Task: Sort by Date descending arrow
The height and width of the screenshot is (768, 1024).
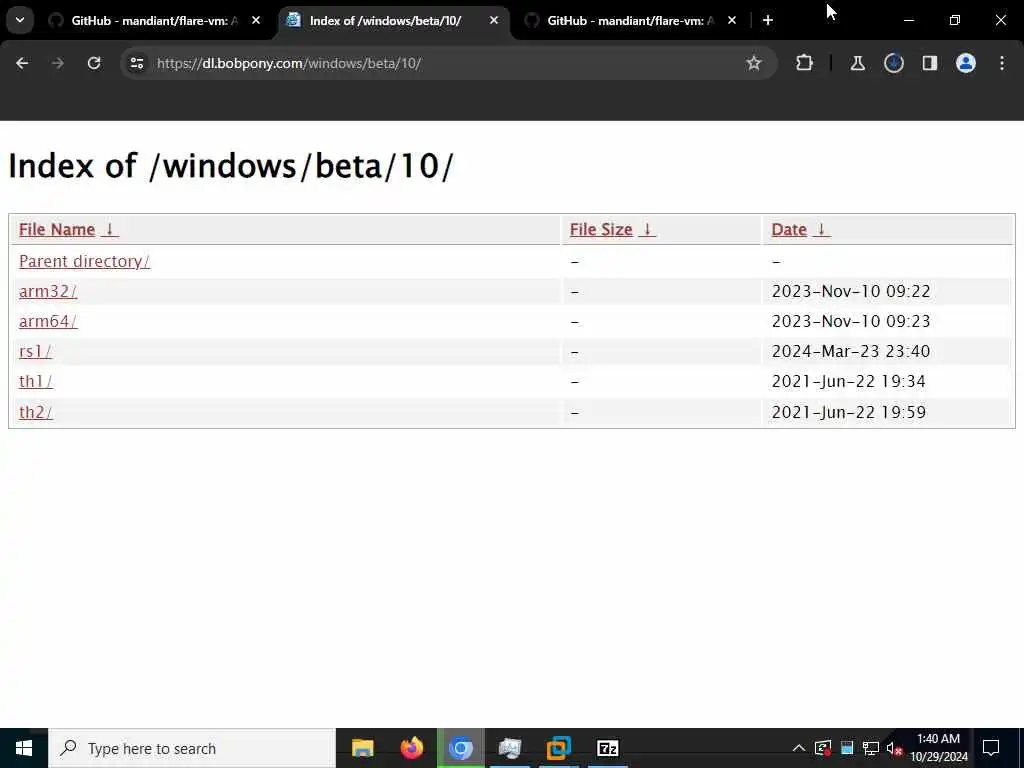Action: (822, 229)
